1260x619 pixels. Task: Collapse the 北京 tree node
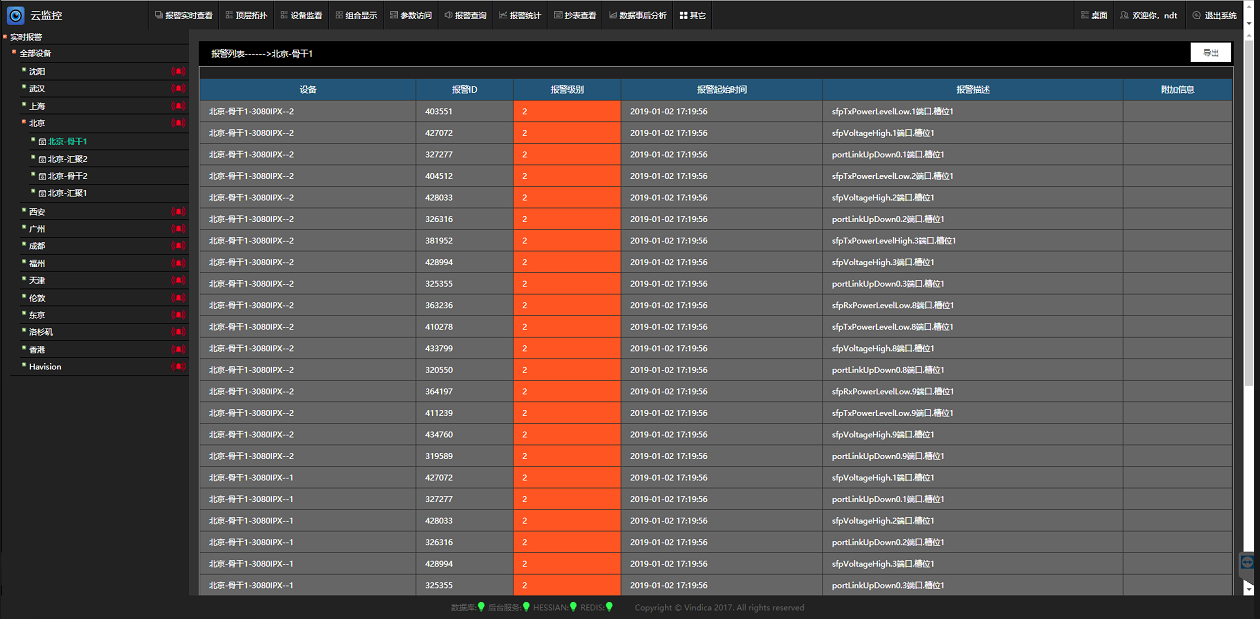(x=23, y=123)
